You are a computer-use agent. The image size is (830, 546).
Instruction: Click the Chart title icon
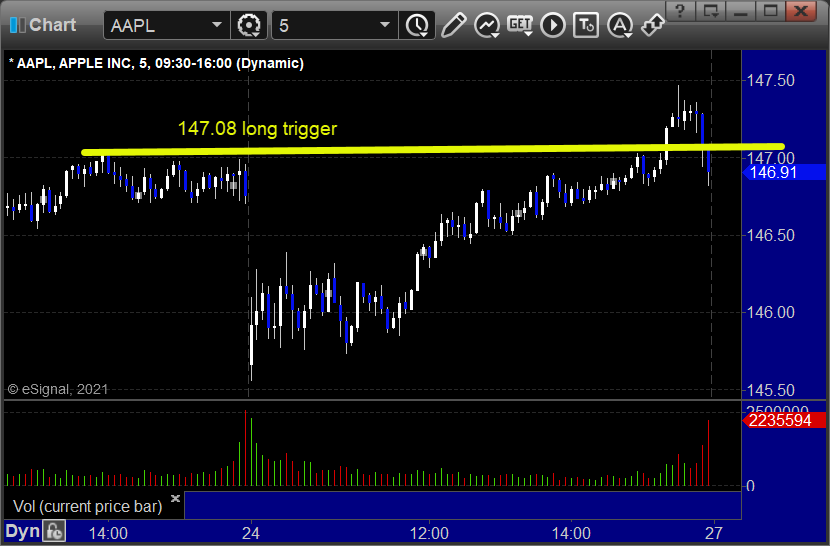pyautogui.click(x=17, y=25)
